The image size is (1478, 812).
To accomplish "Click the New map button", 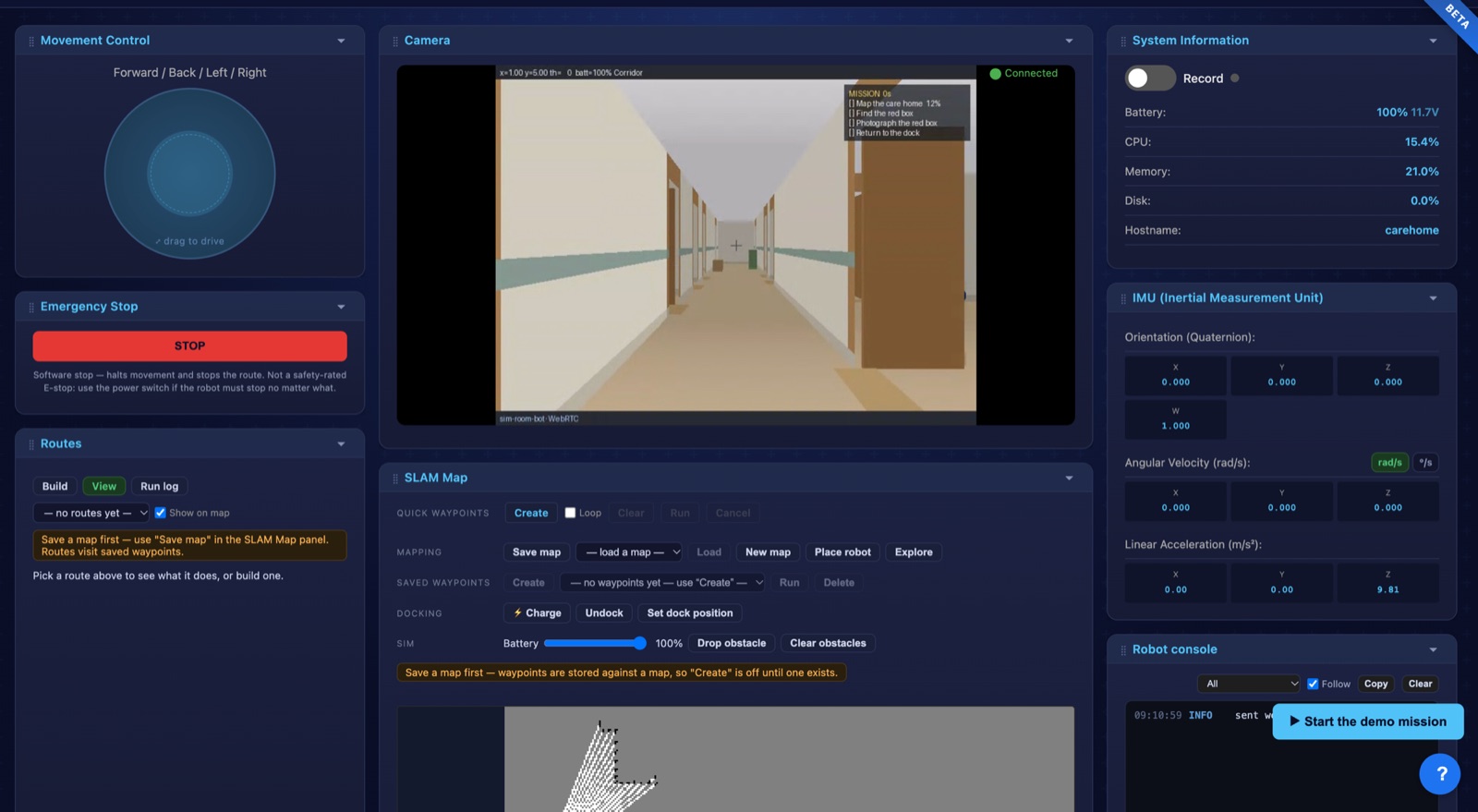I will click(x=768, y=552).
